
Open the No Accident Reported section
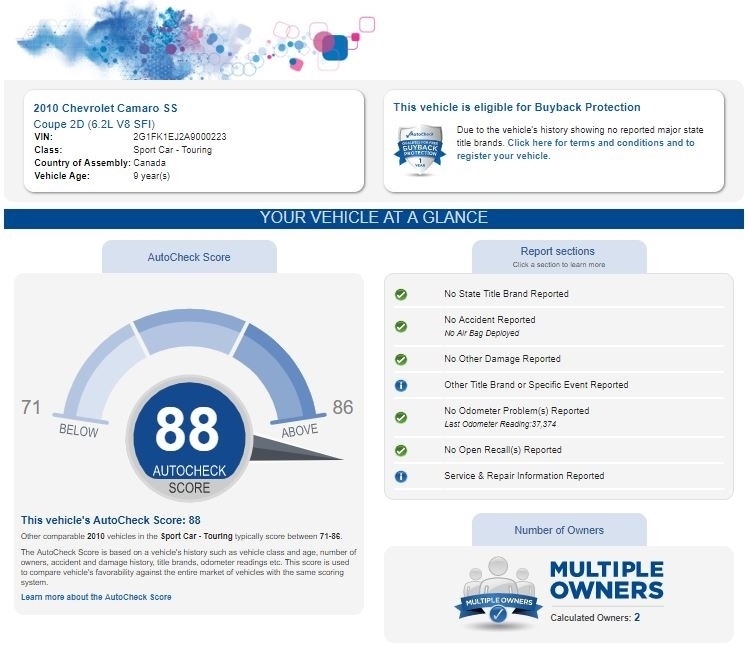(489, 321)
